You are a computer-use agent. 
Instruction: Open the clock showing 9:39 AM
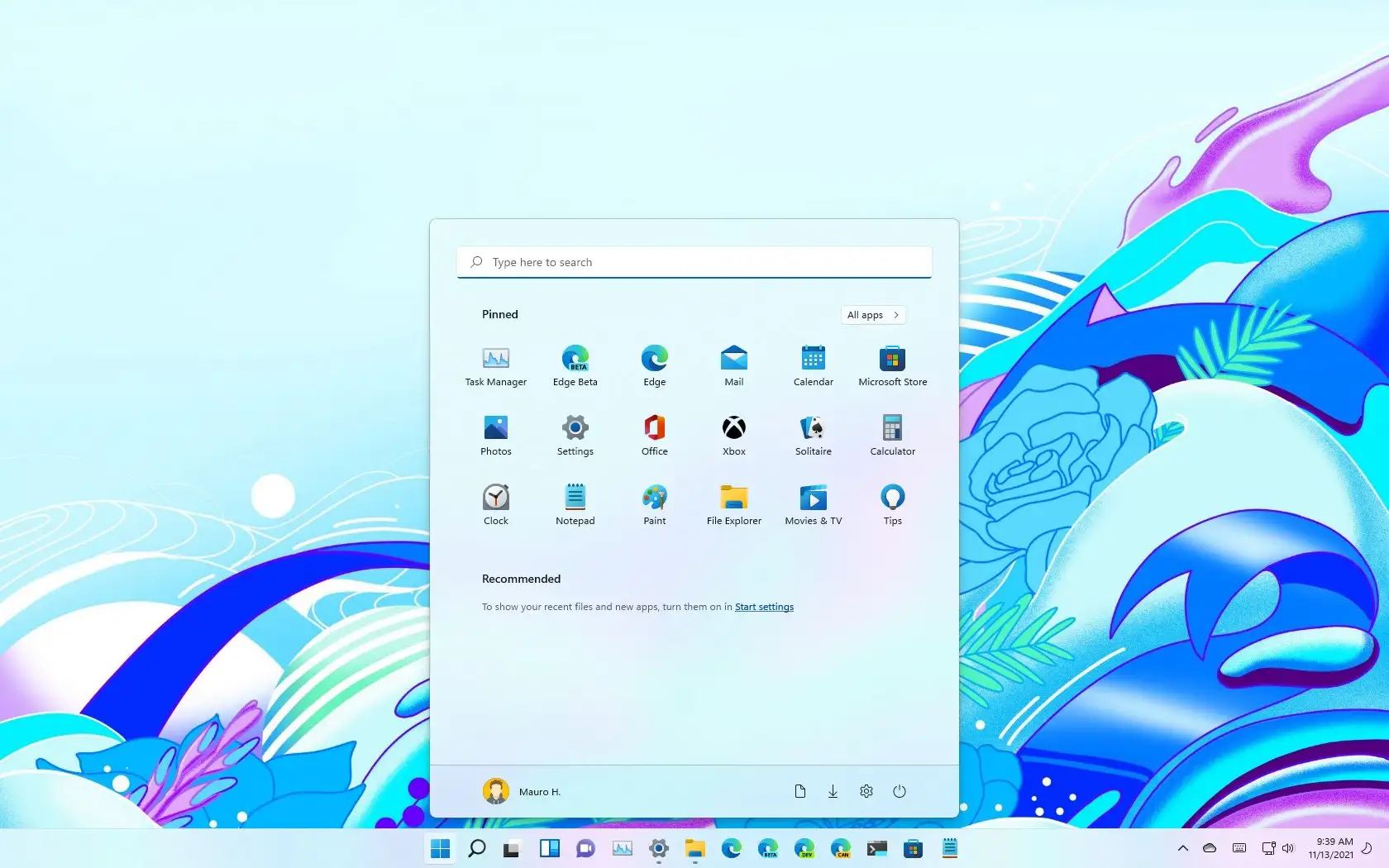pyautogui.click(x=1330, y=848)
